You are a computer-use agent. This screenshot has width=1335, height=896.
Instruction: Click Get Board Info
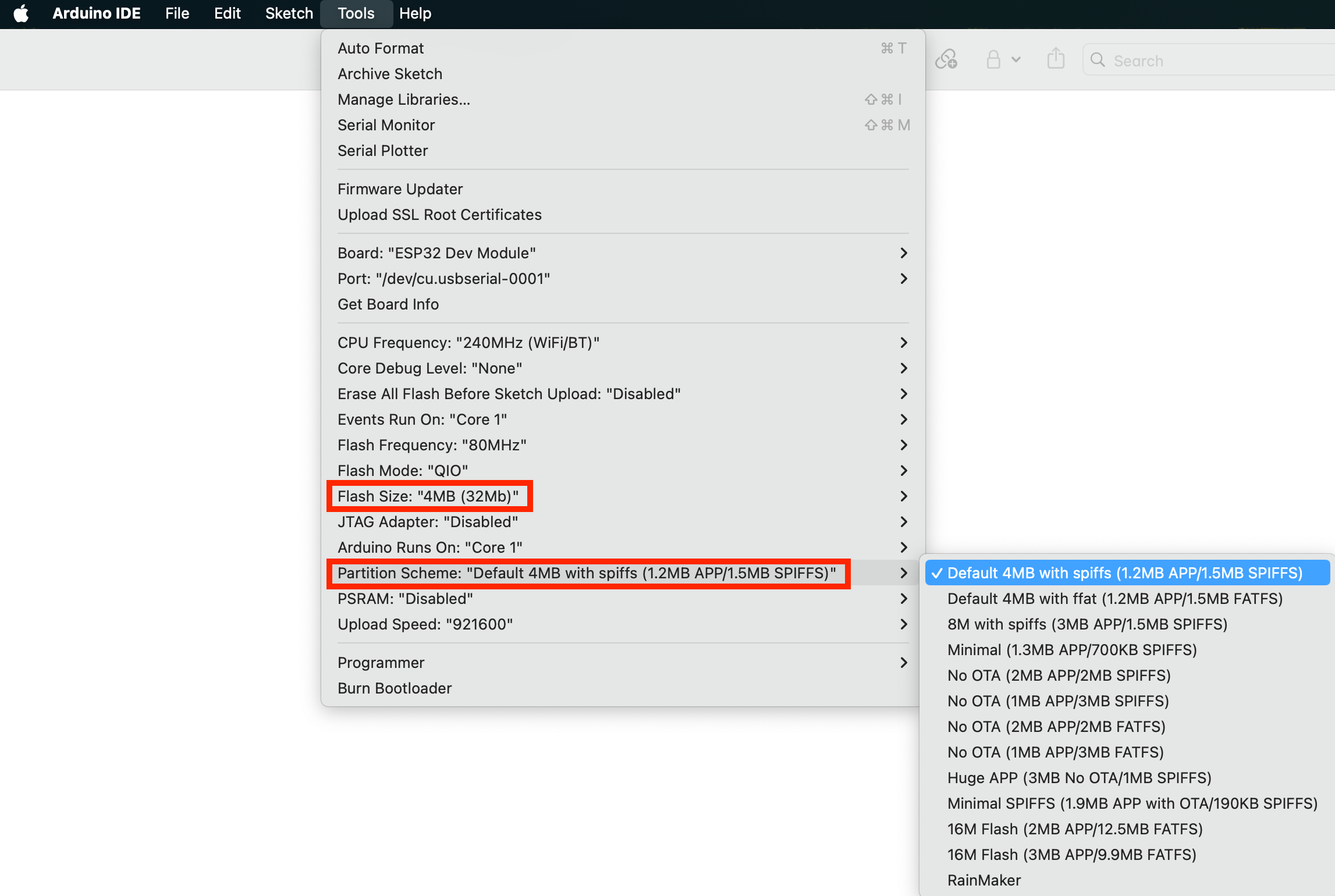tap(388, 304)
